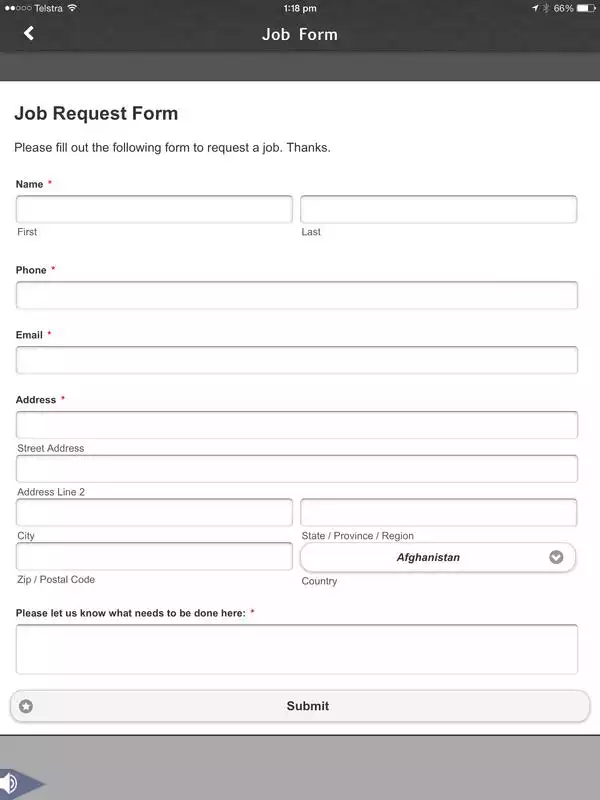
Task: Select the Address Line 2 field
Action: point(297,468)
